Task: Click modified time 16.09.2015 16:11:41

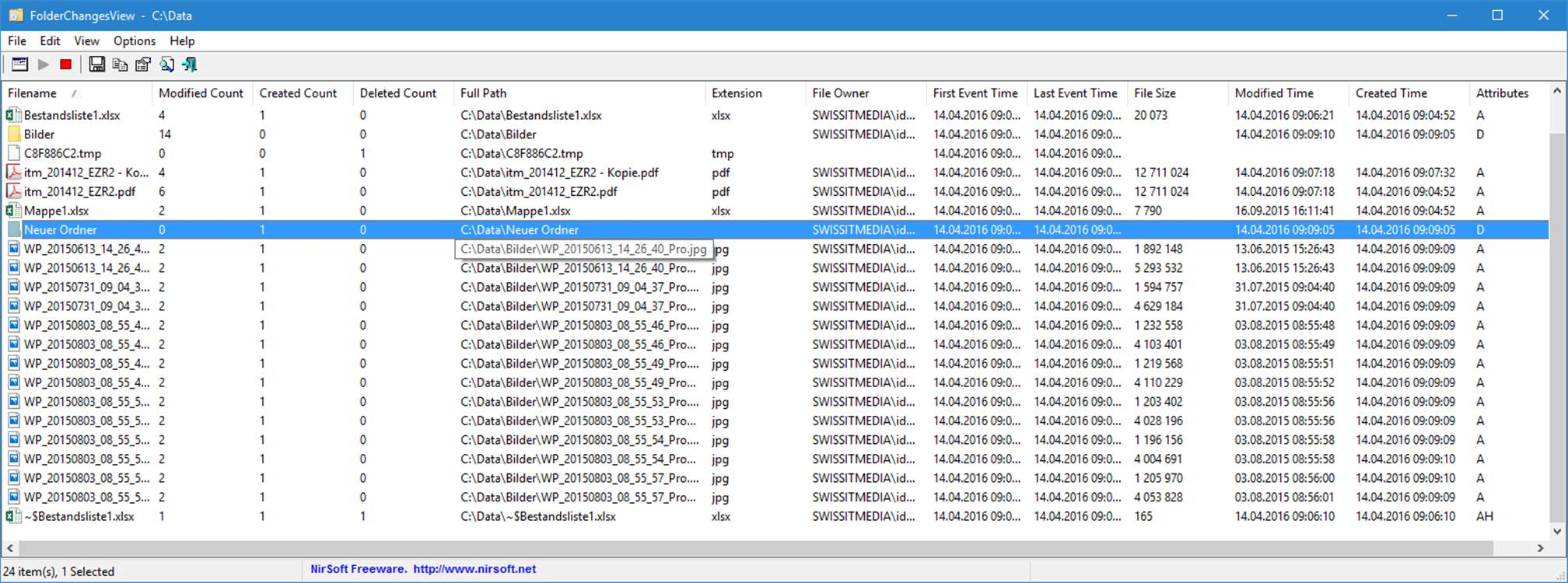Action: 1285,211
